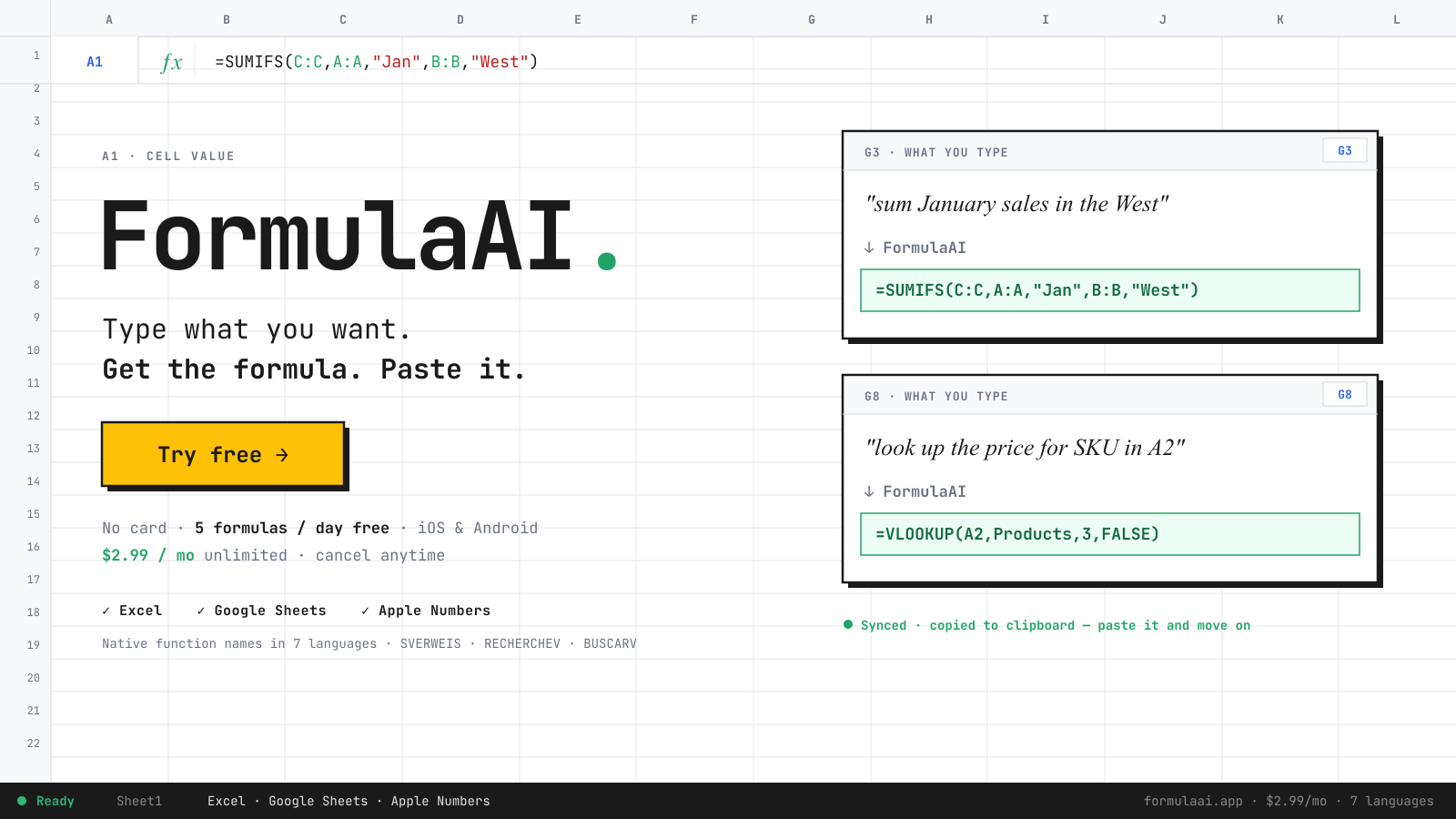
Task: Click Google Sheets in bottom status bar
Action: coord(318,801)
